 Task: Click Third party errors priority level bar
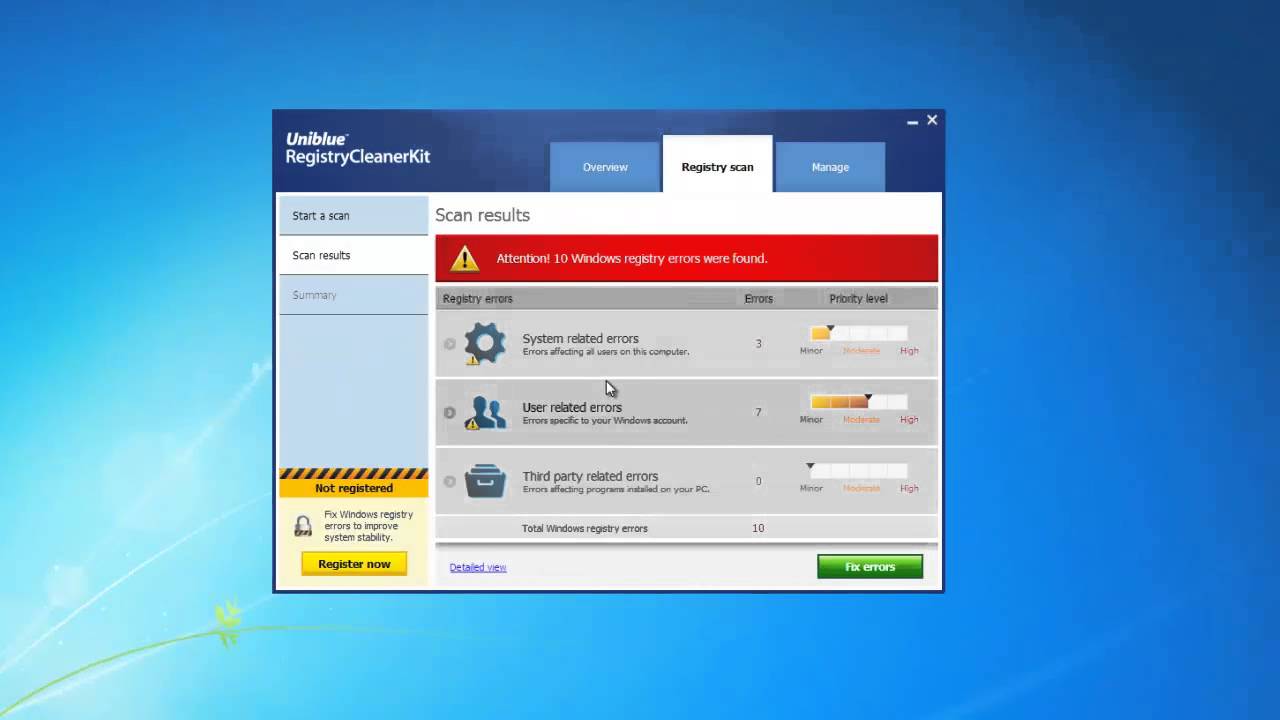click(x=858, y=470)
